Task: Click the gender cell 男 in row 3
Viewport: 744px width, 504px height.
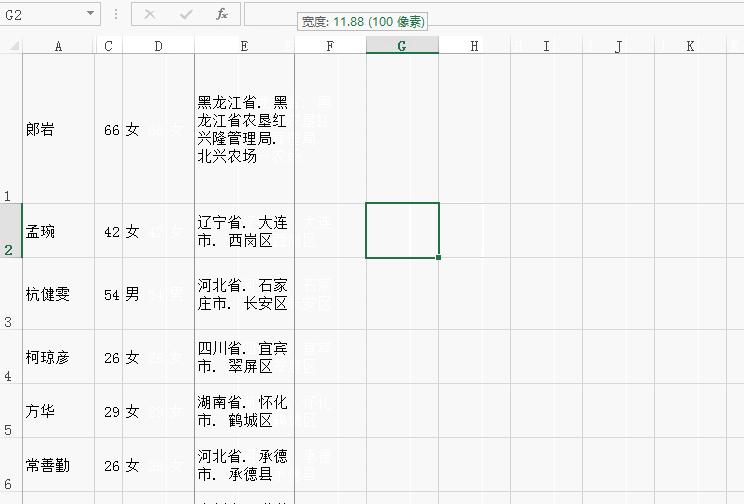Action: click(158, 294)
